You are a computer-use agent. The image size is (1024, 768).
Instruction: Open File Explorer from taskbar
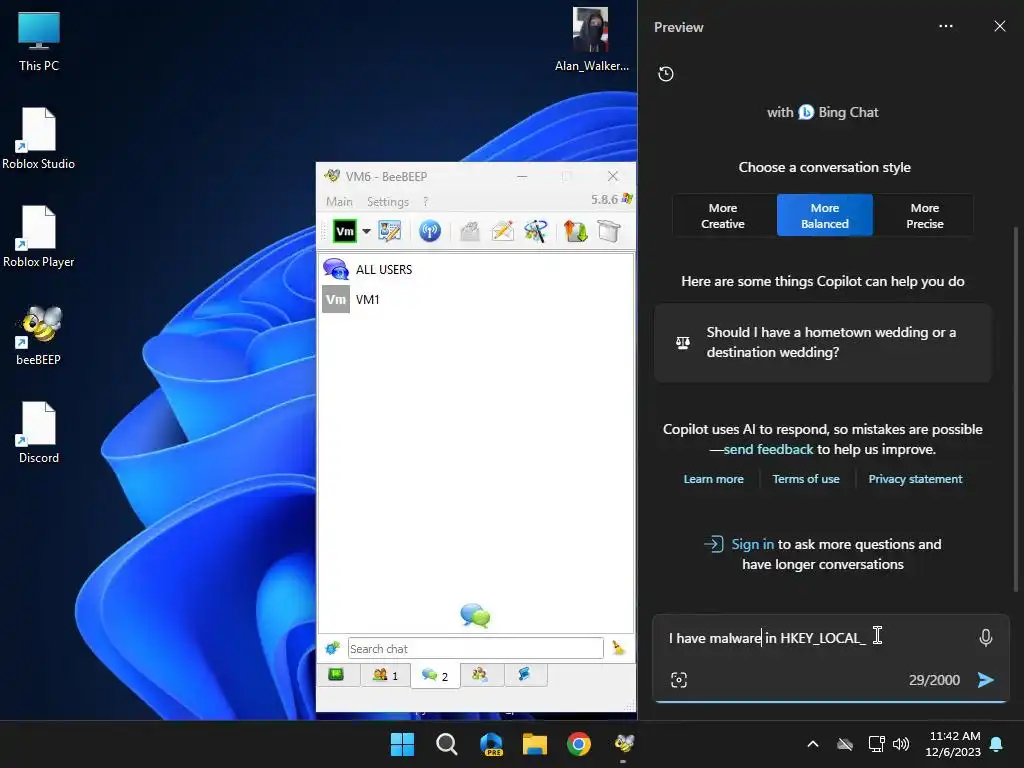click(535, 744)
